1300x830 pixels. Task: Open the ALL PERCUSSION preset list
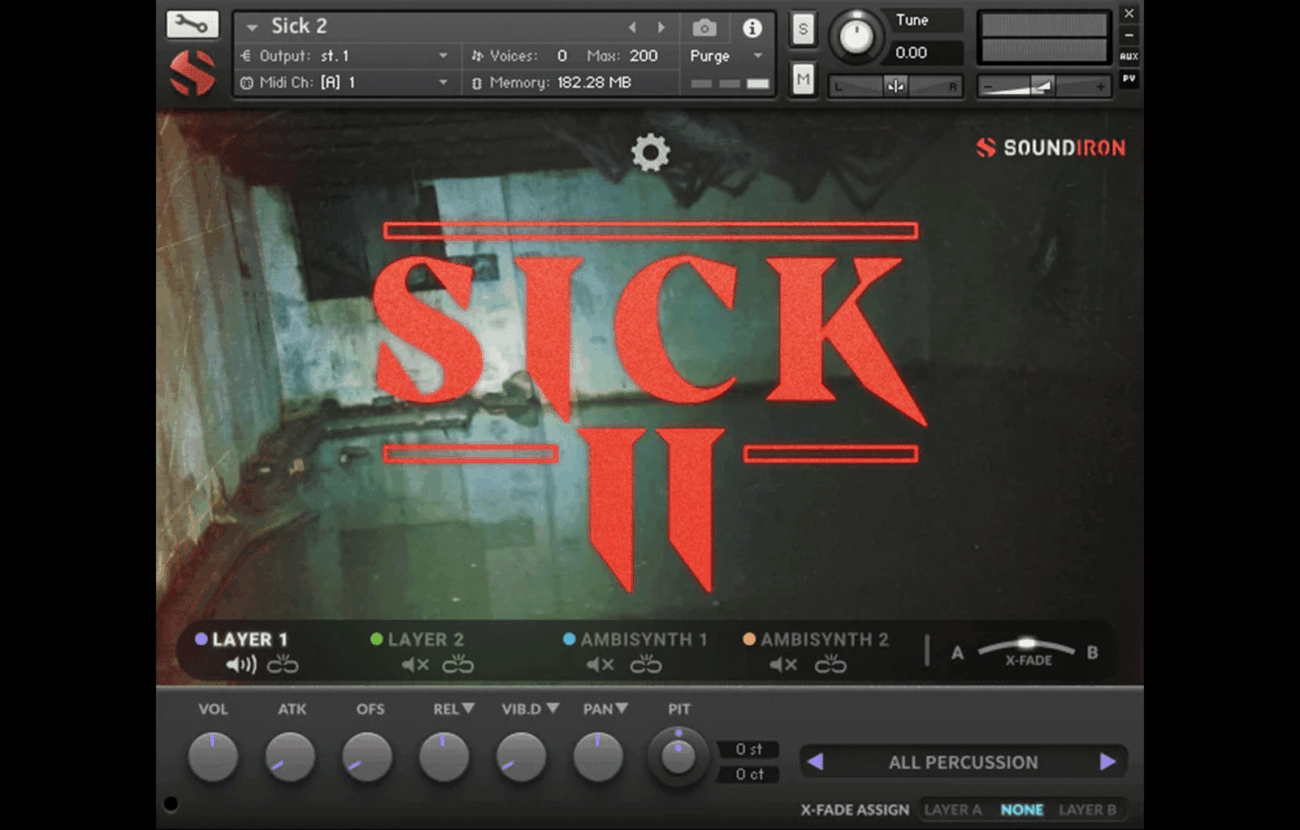[963, 762]
